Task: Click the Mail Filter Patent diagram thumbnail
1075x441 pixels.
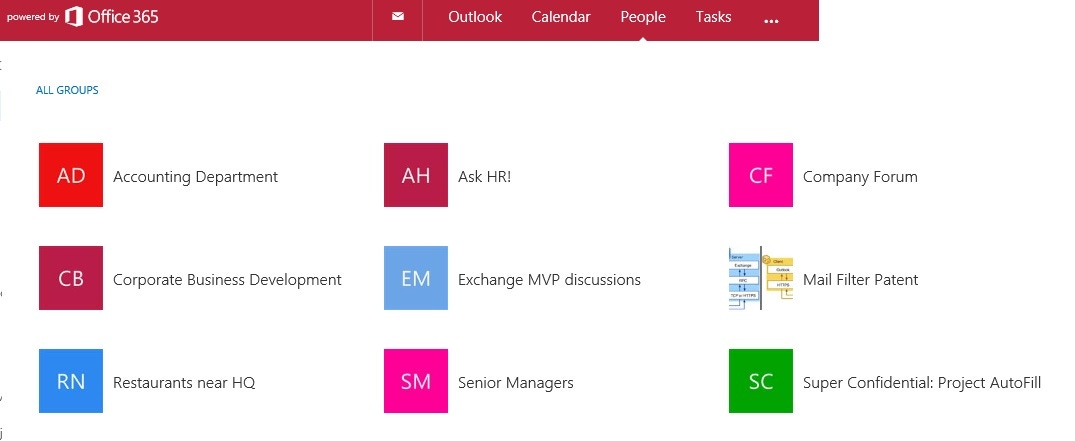Action: [760, 278]
